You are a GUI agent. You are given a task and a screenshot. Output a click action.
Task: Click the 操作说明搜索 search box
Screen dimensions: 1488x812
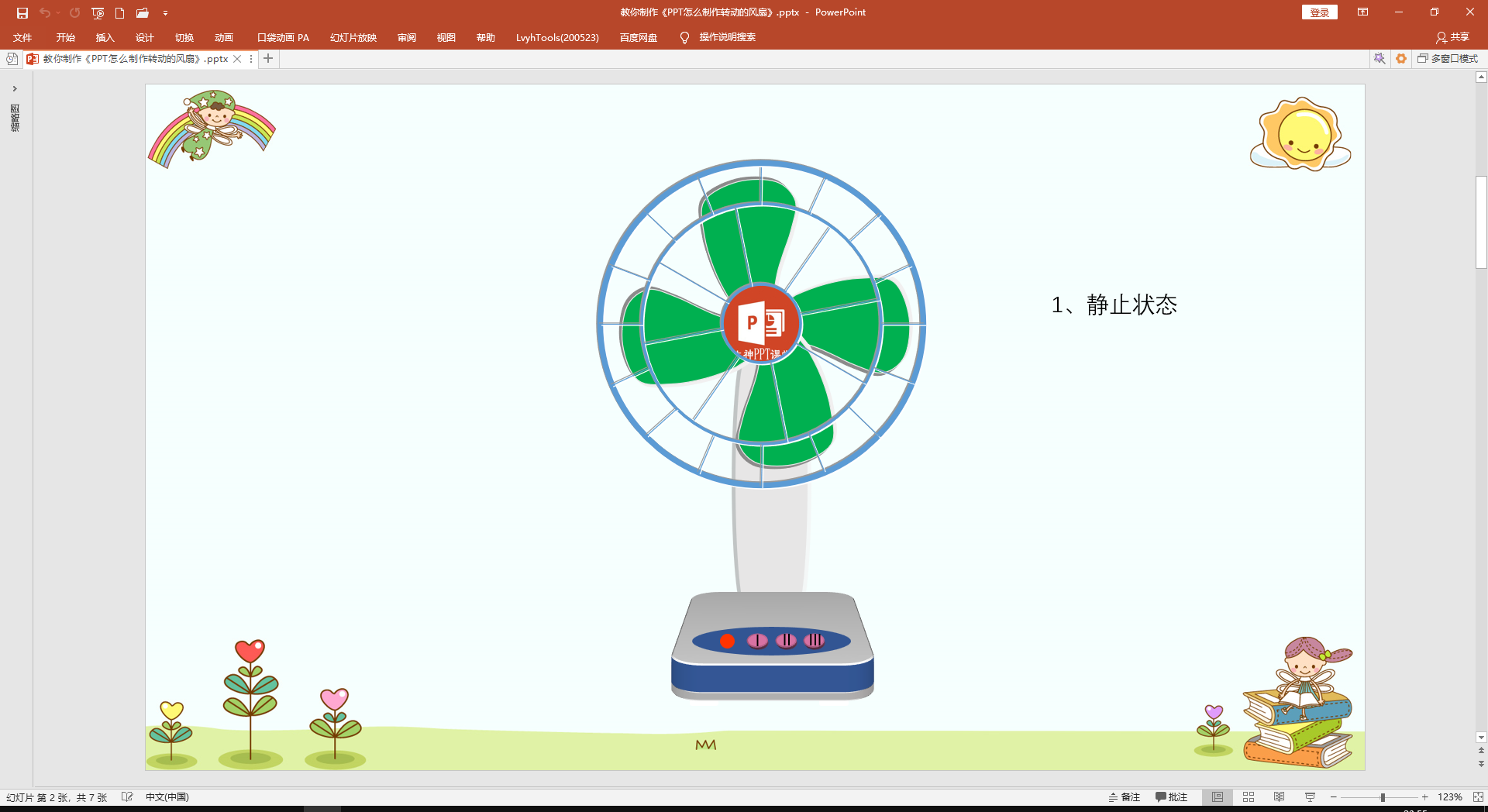pyautogui.click(x=727, y=37)
